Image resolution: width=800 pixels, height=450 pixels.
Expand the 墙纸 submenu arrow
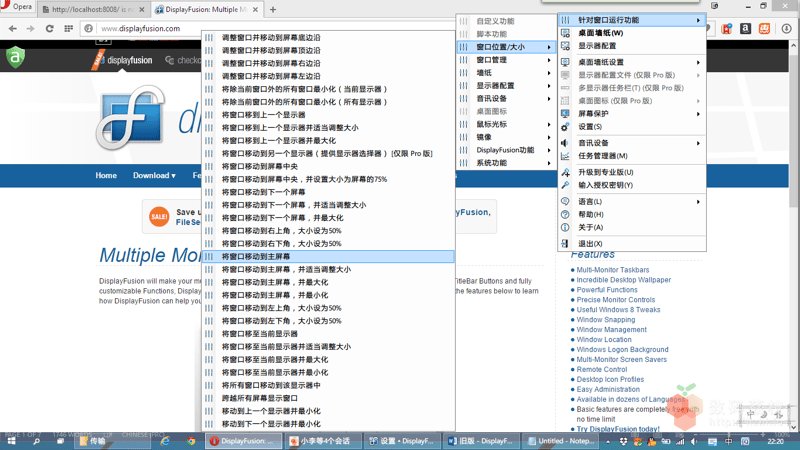click(549, 73)
